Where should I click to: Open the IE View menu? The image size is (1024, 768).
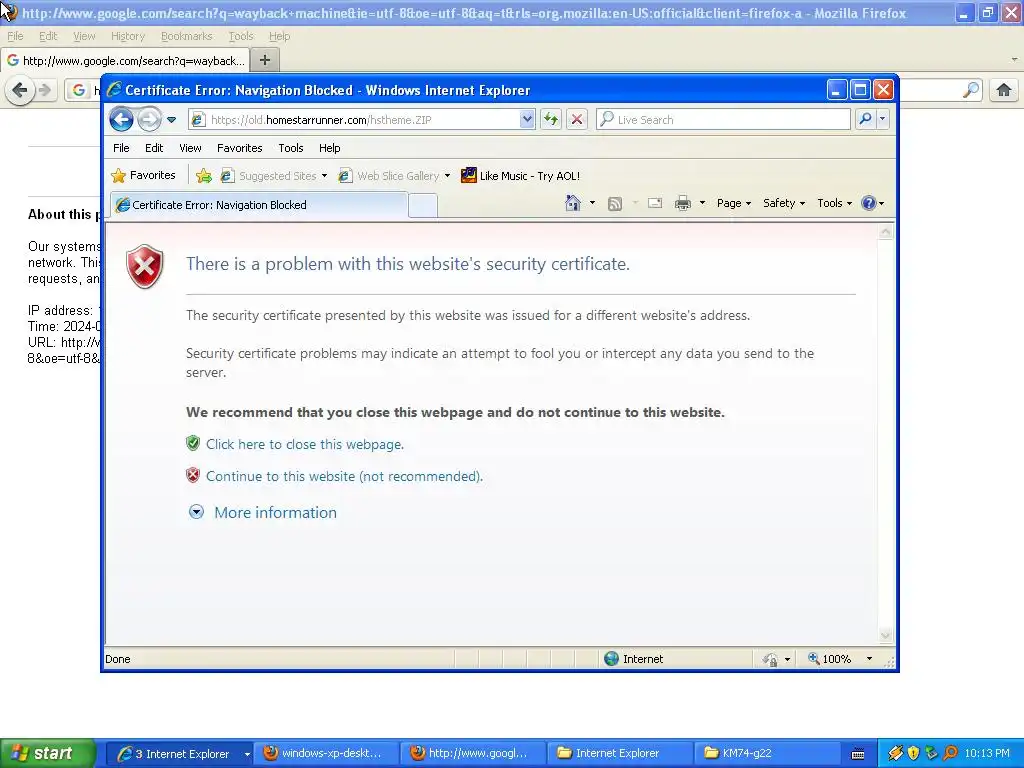coord(190,148)
